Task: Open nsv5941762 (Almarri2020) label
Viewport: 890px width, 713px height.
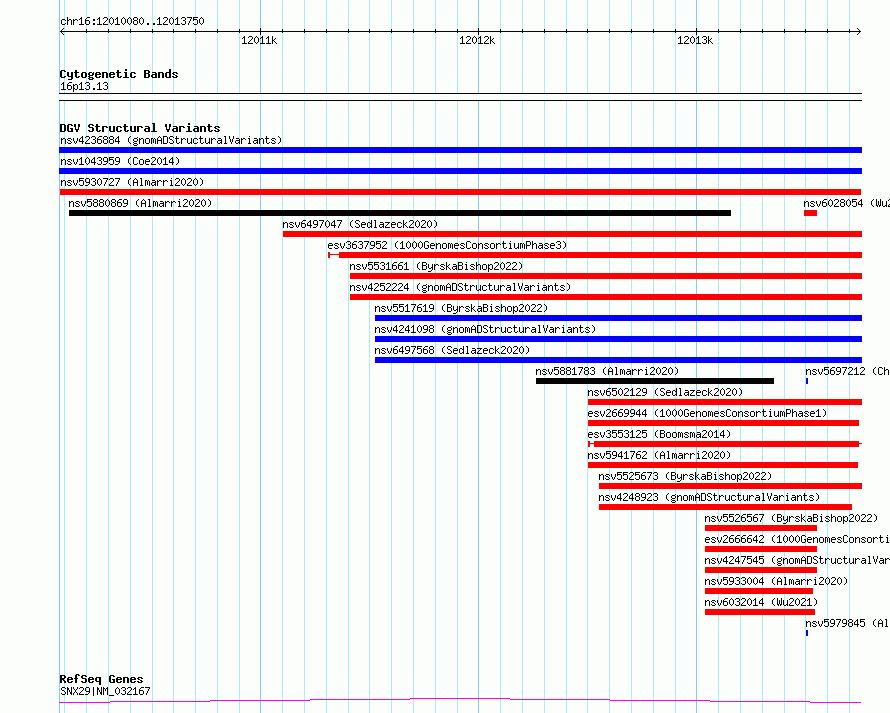Action: (659, 455)
